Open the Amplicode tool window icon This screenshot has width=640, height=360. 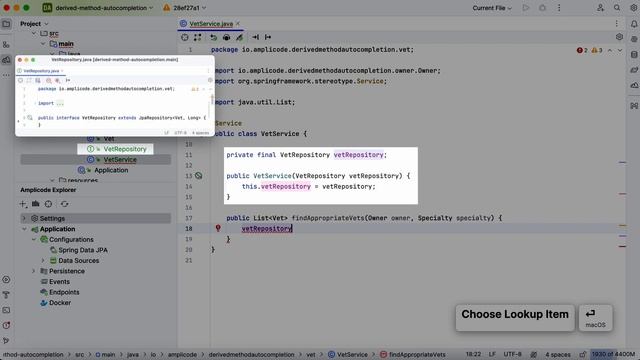(x=6, y=60)
